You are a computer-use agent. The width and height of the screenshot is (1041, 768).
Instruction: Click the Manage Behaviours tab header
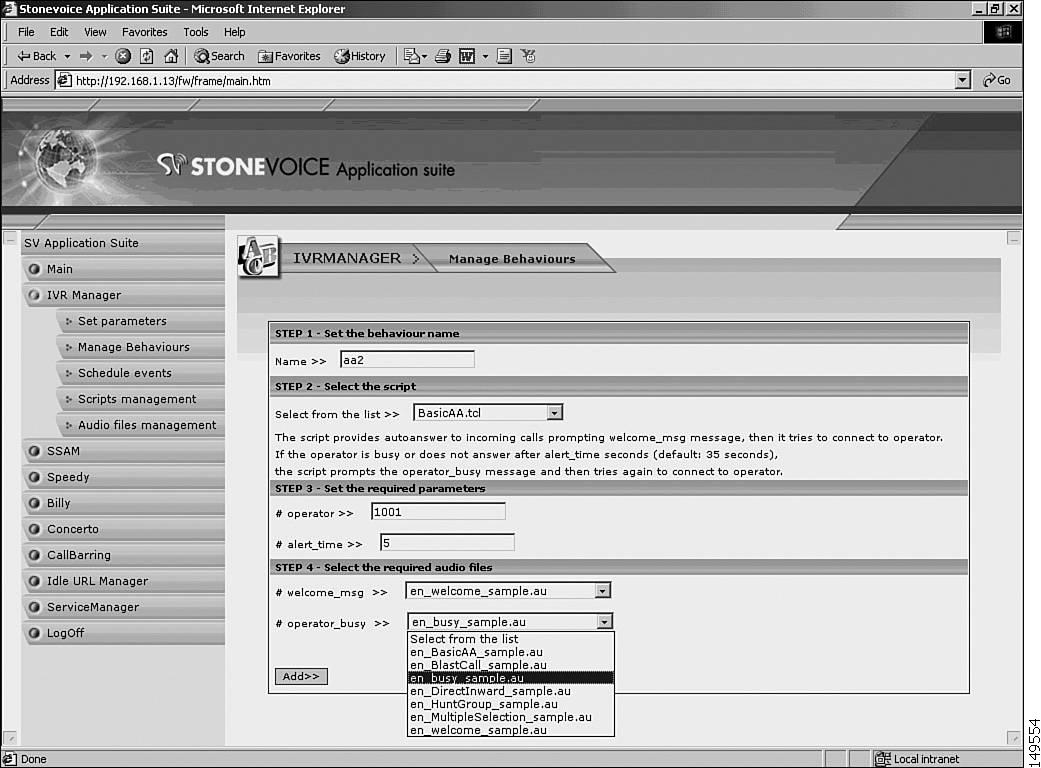[x=512, y=259]
